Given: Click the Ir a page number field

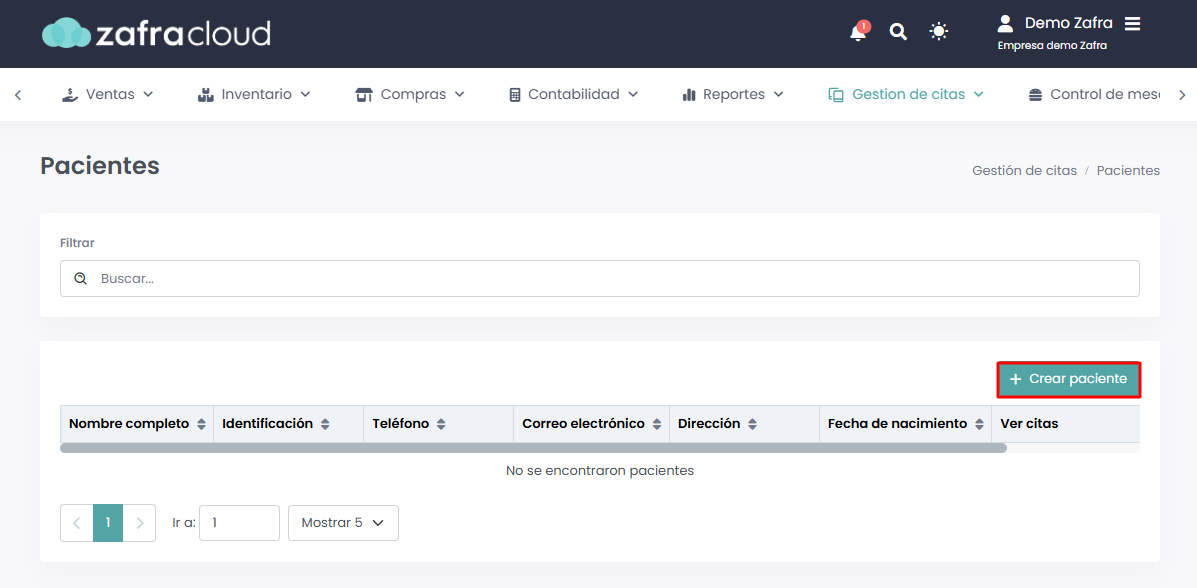Looking at the screenshot, I should 239,523.
